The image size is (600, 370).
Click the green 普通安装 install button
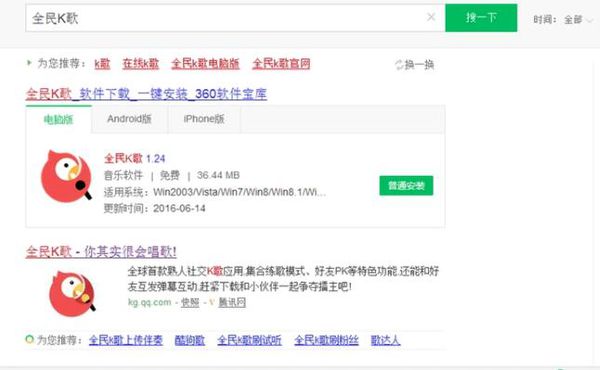[406, 186]
